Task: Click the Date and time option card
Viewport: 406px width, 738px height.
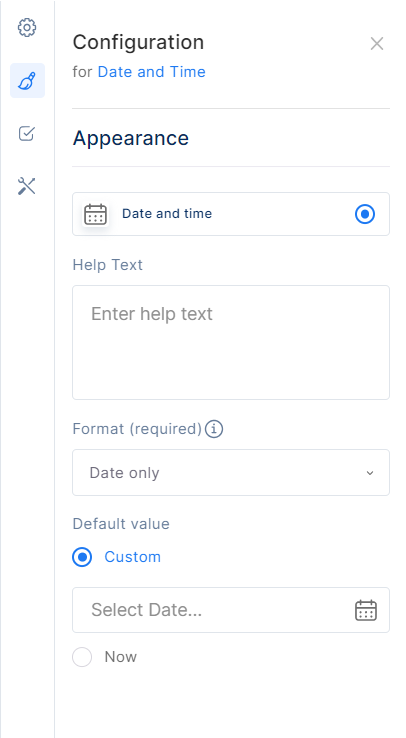Action: tap(231, 214)
